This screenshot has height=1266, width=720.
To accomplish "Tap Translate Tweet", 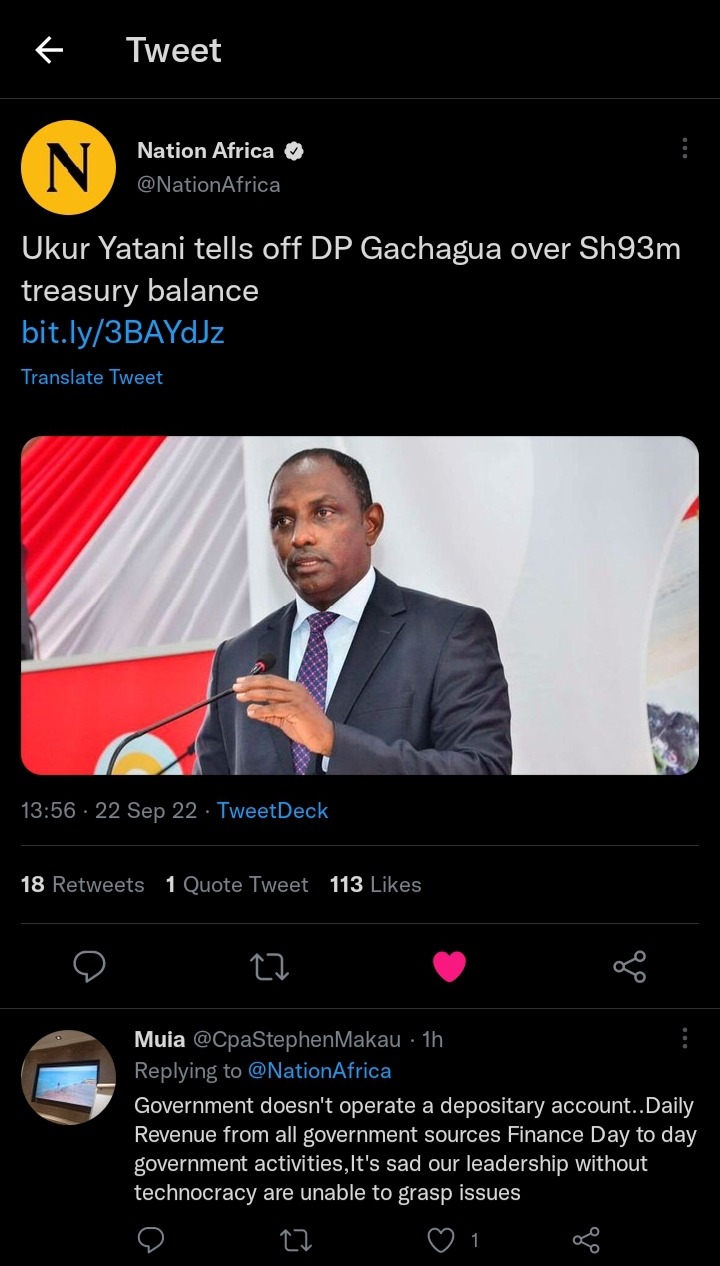I will click(92, 377).
